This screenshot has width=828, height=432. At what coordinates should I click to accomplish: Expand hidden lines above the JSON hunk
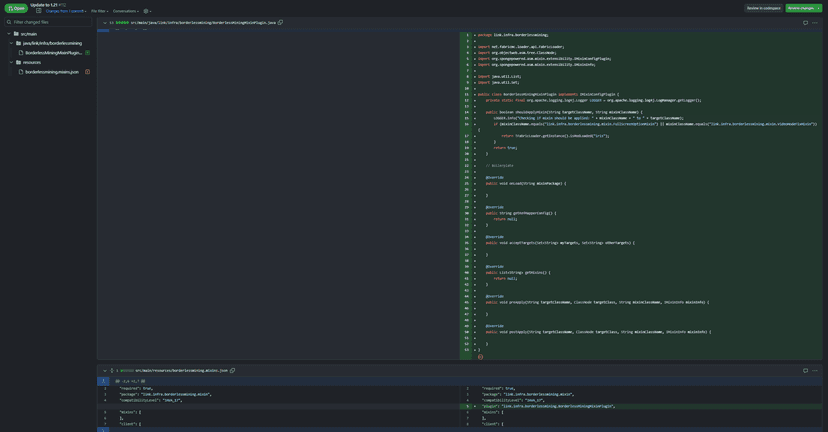(x=104, y=381)
